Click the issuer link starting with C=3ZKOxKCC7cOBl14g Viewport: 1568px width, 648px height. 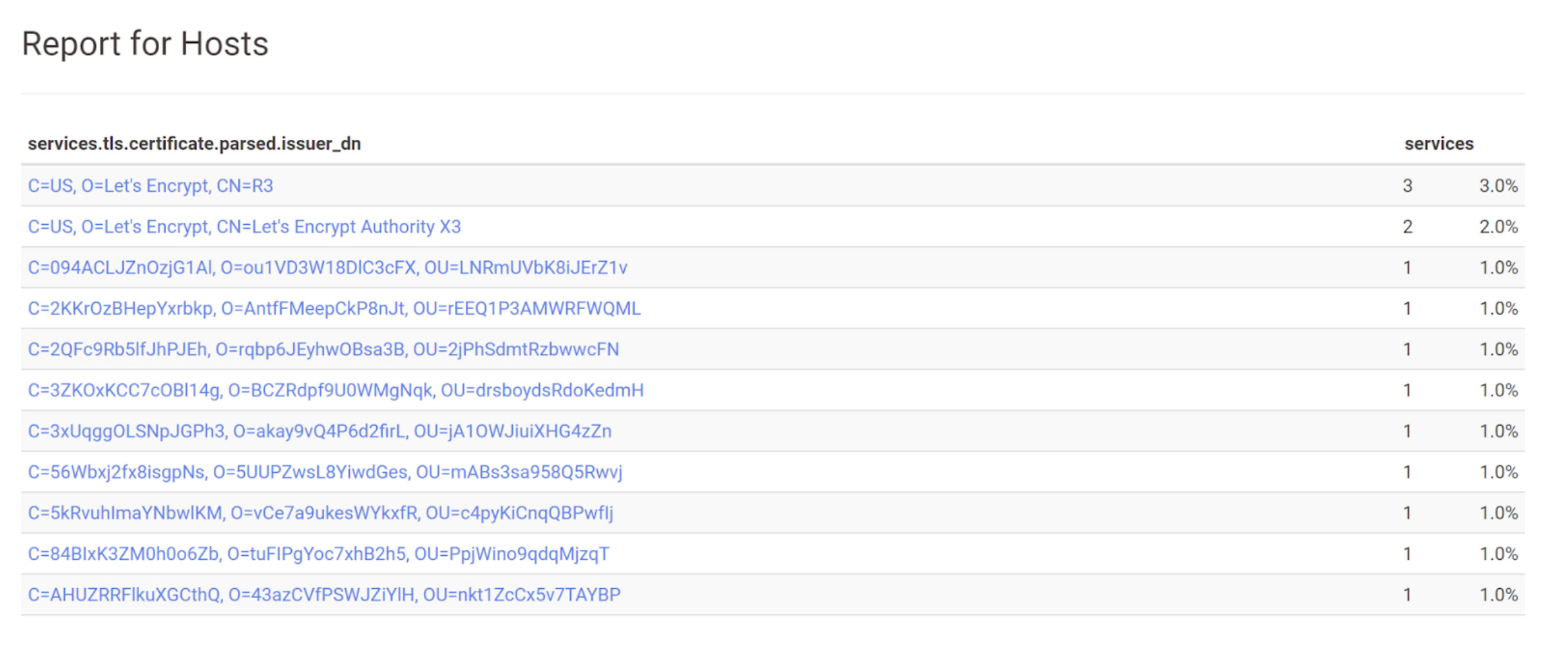click(335, 390)
